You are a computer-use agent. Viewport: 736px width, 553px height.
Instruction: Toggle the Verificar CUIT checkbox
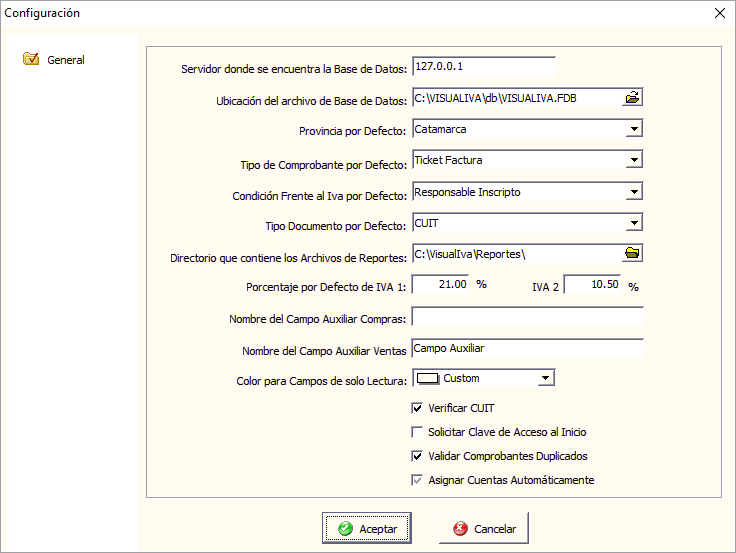[x=418, y=408]
